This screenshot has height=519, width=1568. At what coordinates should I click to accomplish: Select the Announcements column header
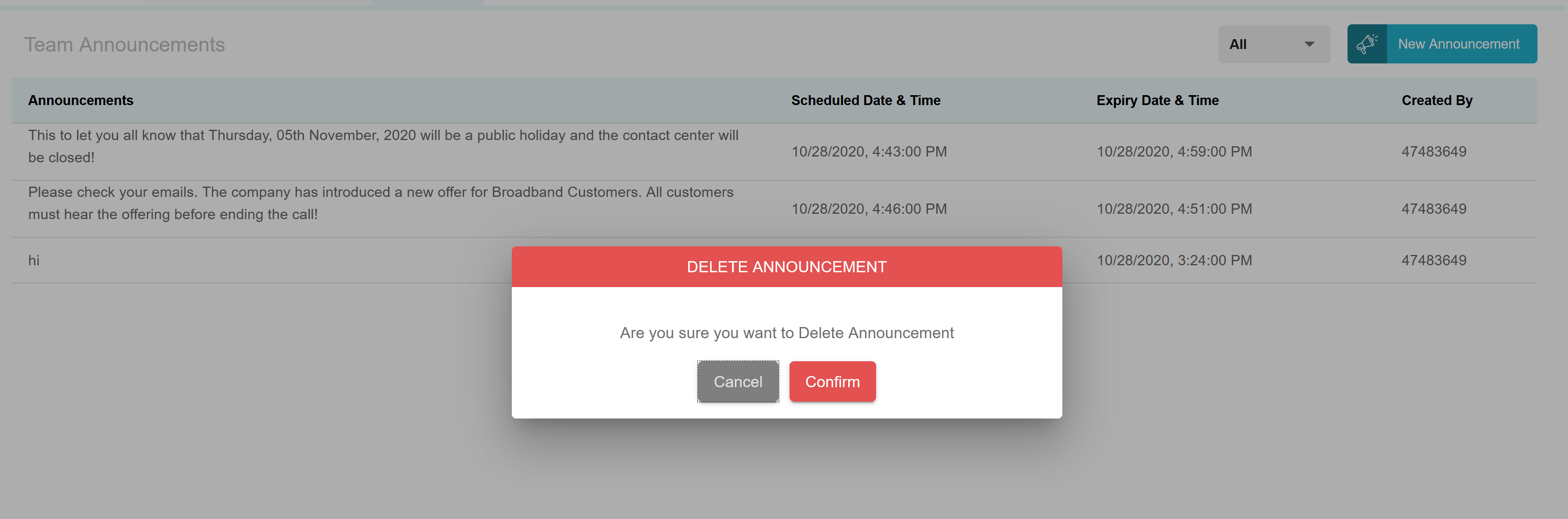click(80, 100)
